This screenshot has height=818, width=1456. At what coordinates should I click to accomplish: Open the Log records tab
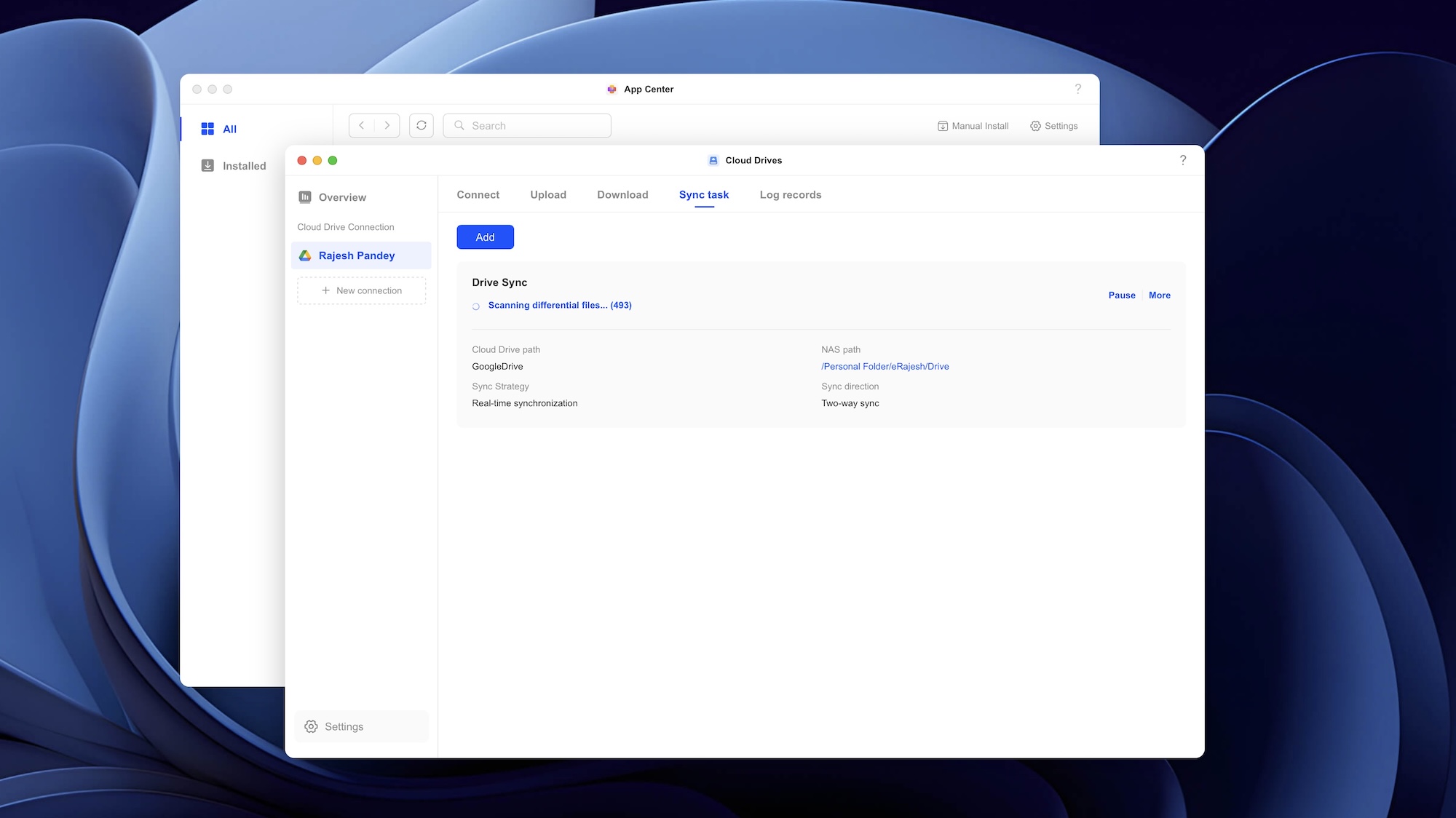[790, 194]
